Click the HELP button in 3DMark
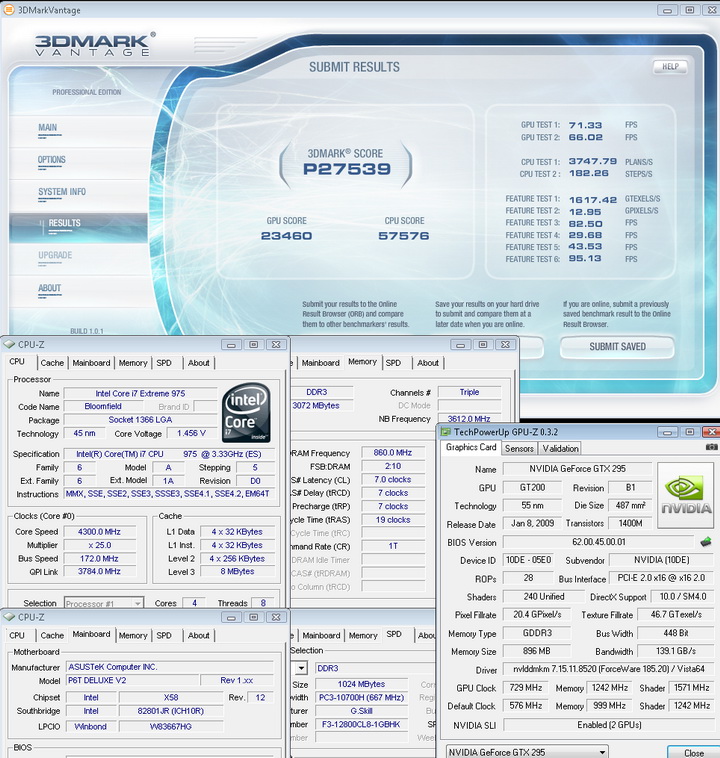720x758 pixels. [670, 67]
